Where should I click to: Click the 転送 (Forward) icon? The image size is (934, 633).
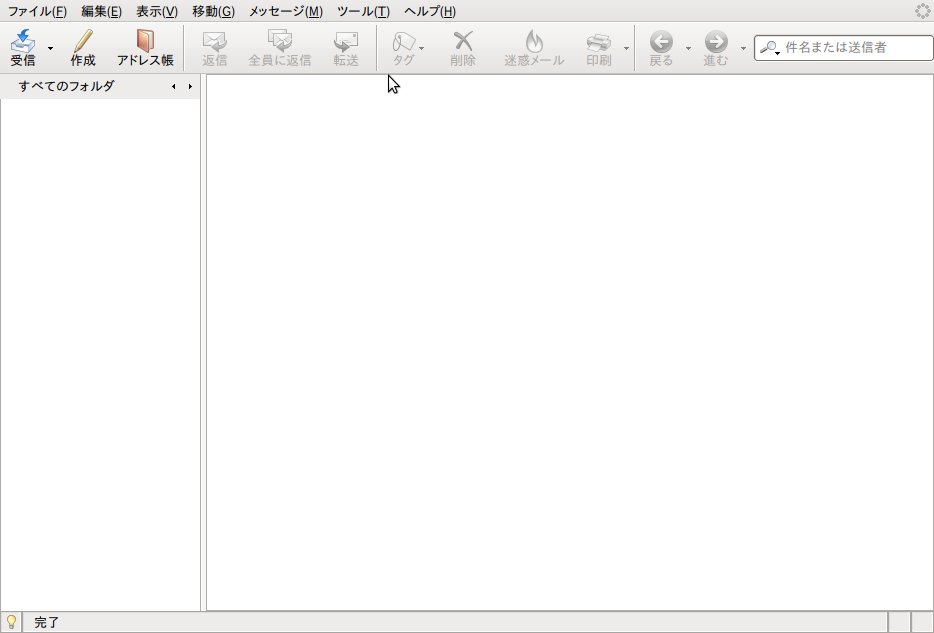[x=345, y=40]
